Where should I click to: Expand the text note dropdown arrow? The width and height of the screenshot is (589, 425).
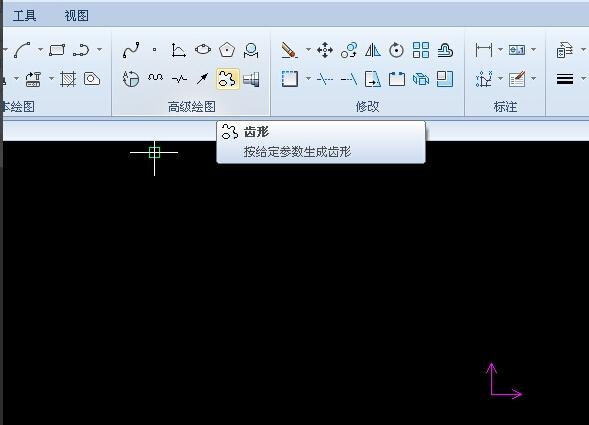(534, 79)
